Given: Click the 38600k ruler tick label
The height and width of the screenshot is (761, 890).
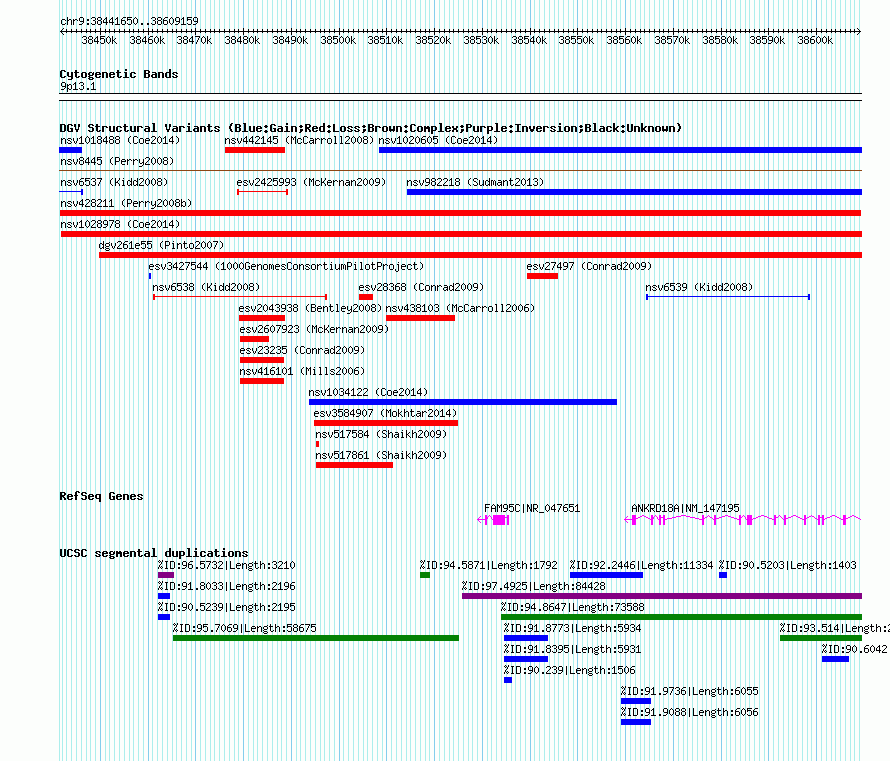Looking at the screenshot, I should pyautogui.click(x=815, y=40).
